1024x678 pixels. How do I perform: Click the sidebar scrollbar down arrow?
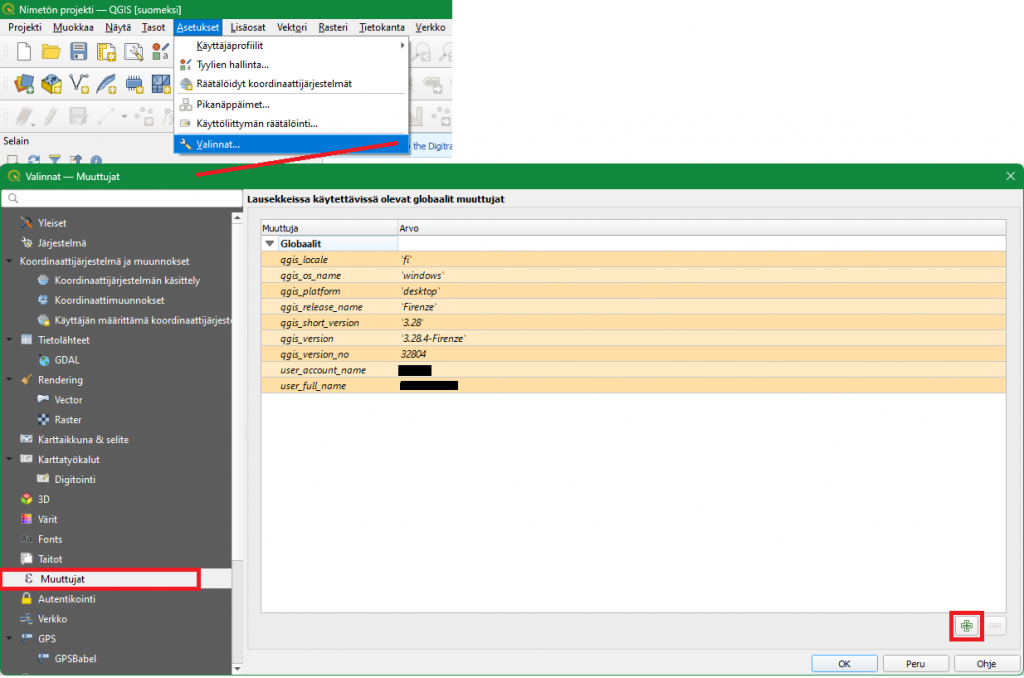click(x=237, y=668)
